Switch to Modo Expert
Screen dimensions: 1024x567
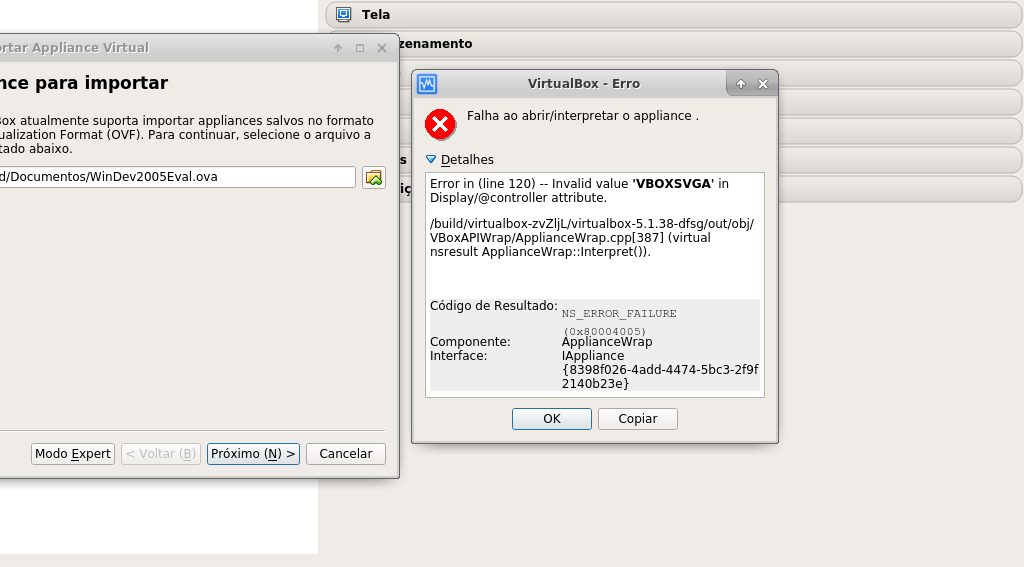point(73,454)
